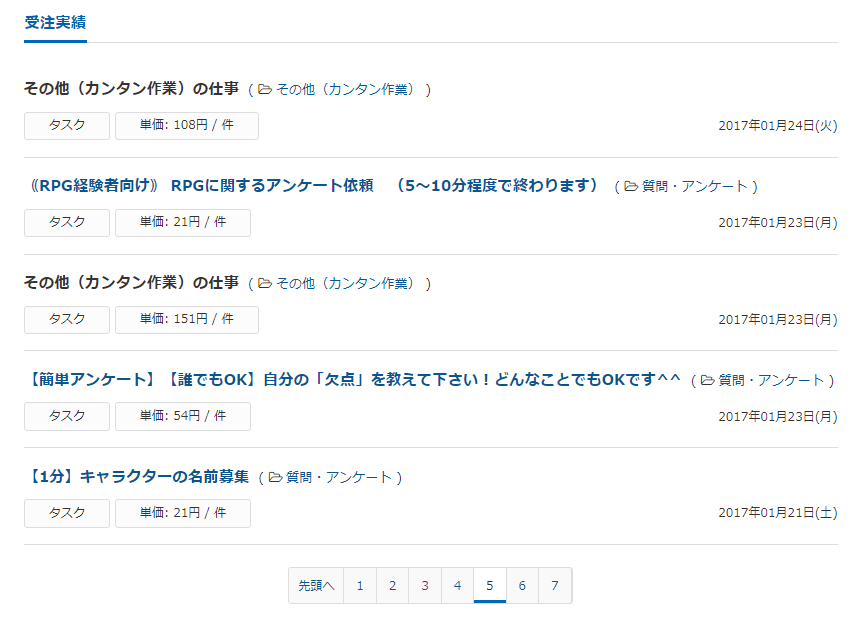Click folder icon in 欠点 survey row

click(707, 380)
